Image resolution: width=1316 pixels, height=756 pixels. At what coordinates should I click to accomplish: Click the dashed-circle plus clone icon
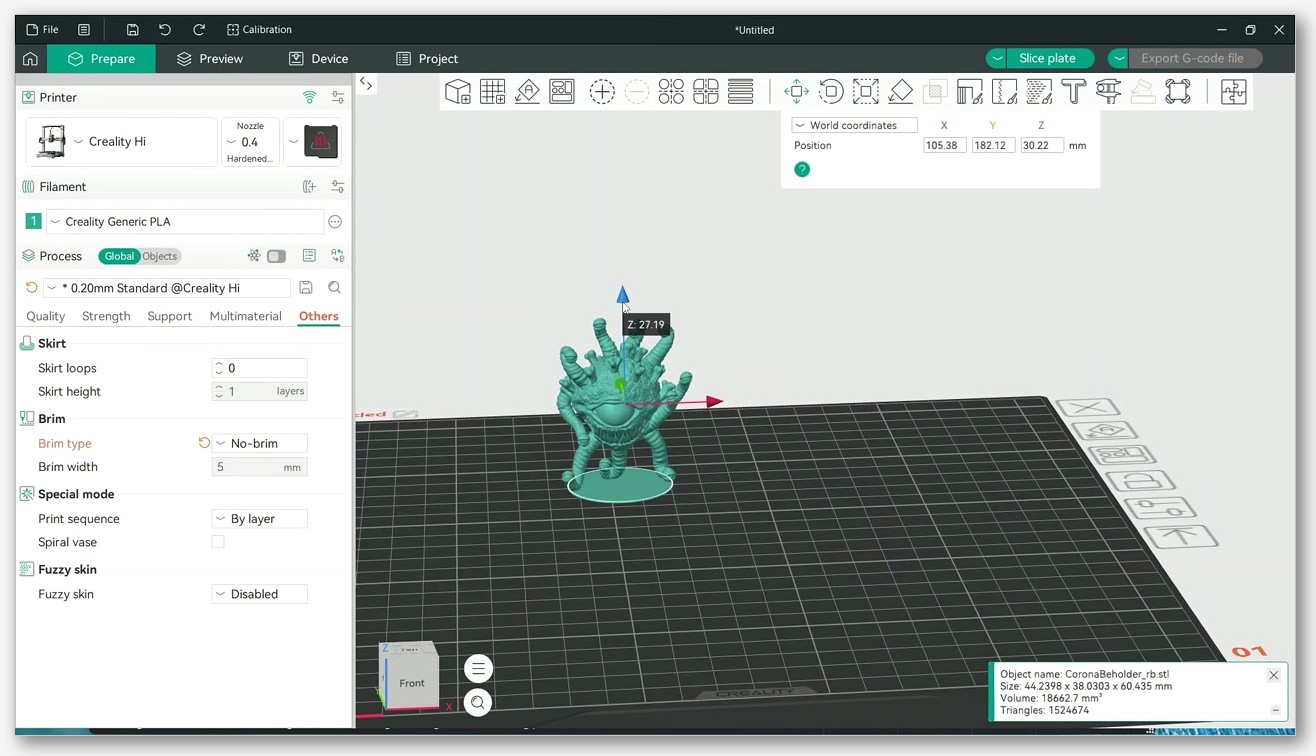tap(602, 92)
